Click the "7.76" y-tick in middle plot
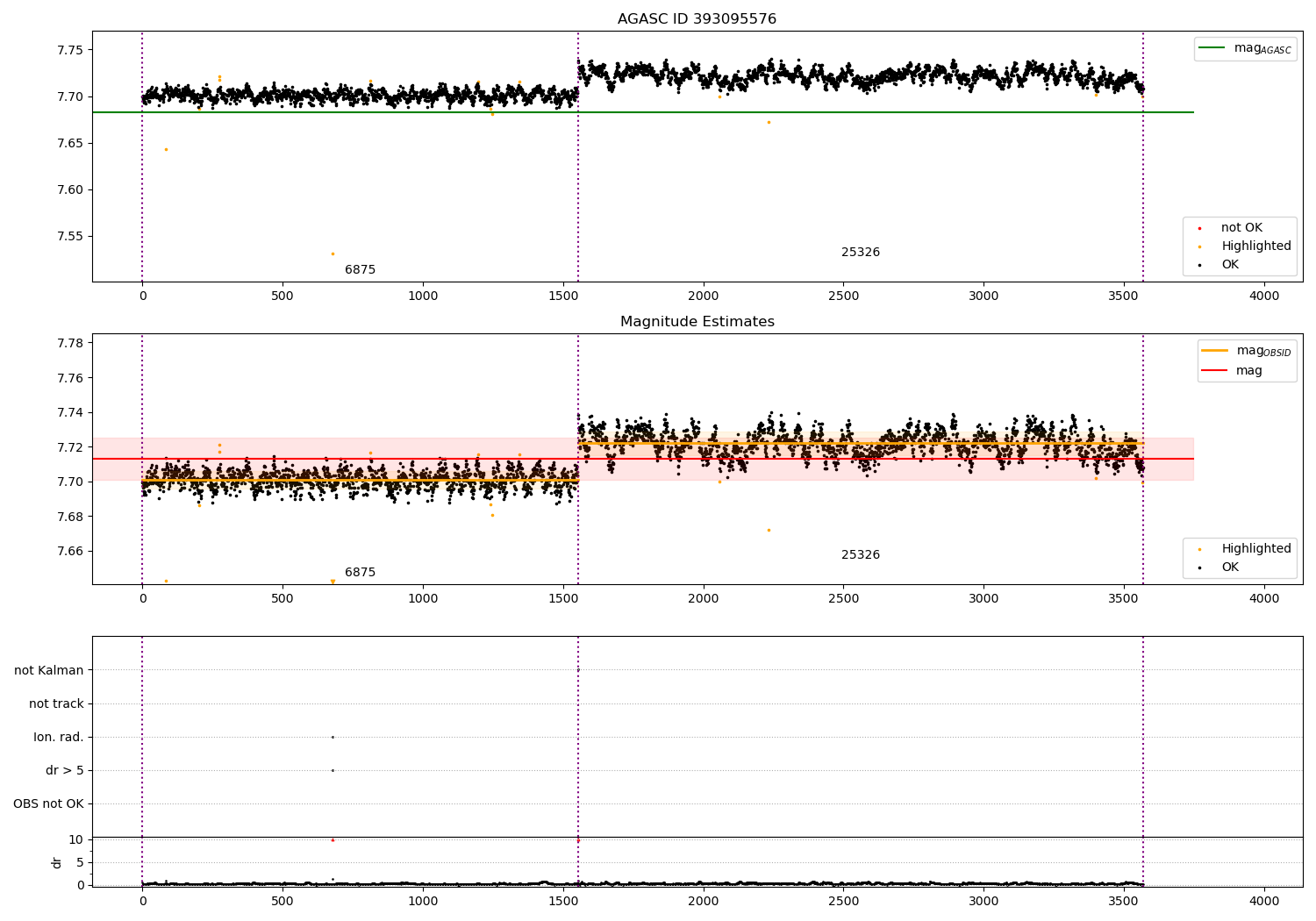The width and height of the screenshot is (1316, 921). [x=69, y=378]
